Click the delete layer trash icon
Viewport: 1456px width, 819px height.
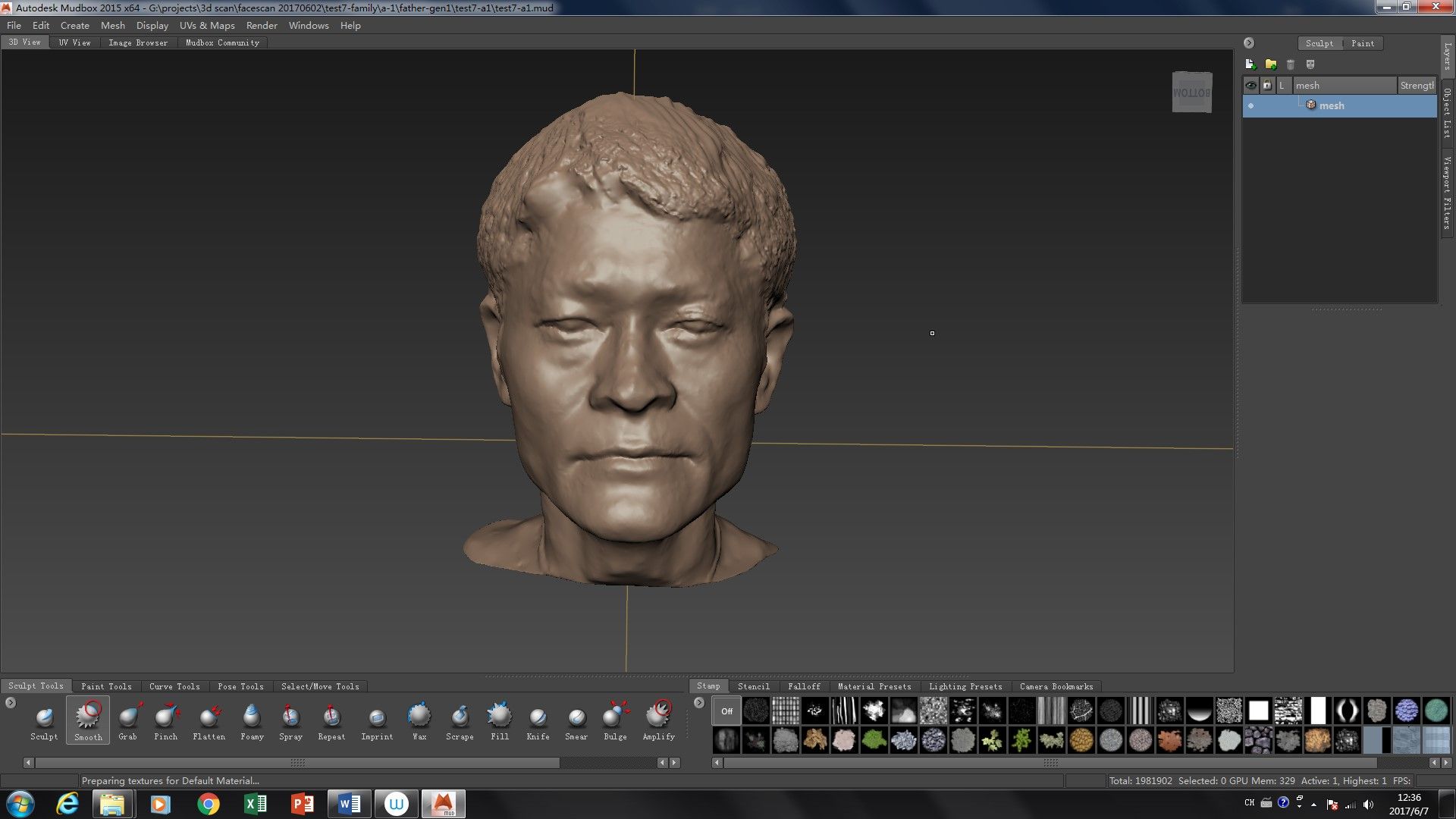coord(1290,64)
